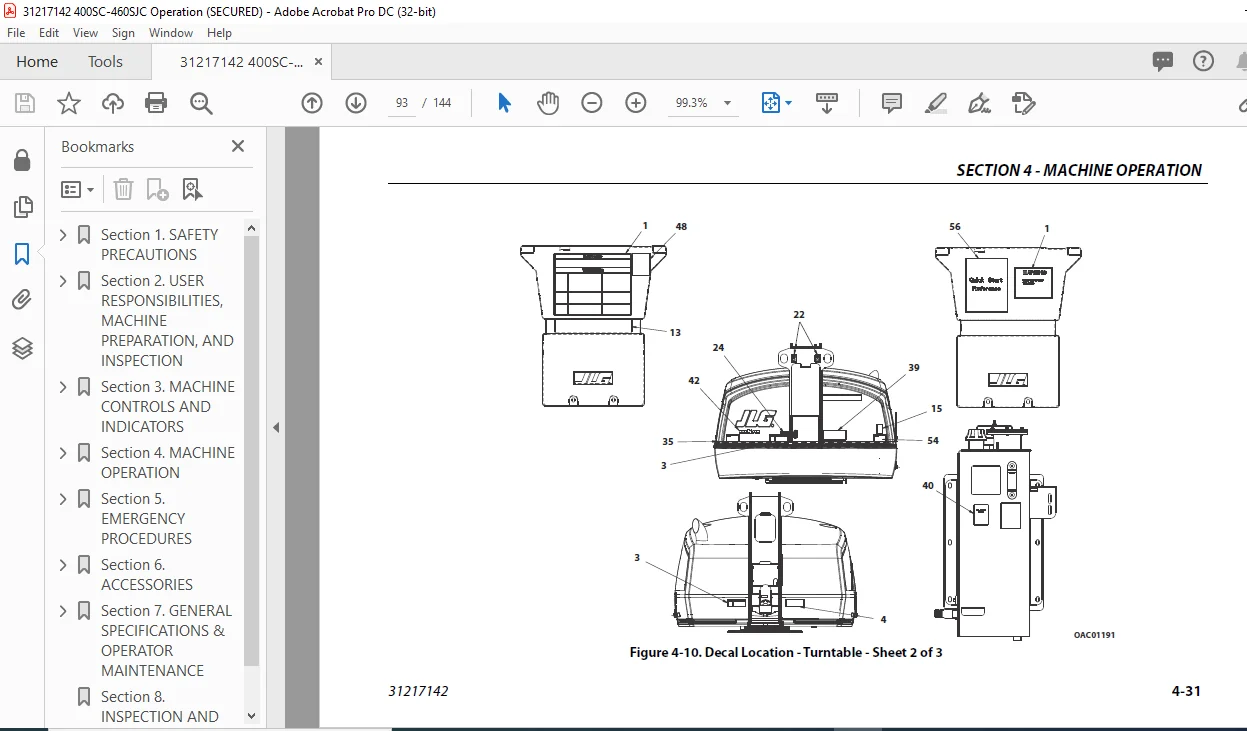This screenshot has width=1247, height=731.
Task: Click the stamp tool icon
Action: point(1023,103)
